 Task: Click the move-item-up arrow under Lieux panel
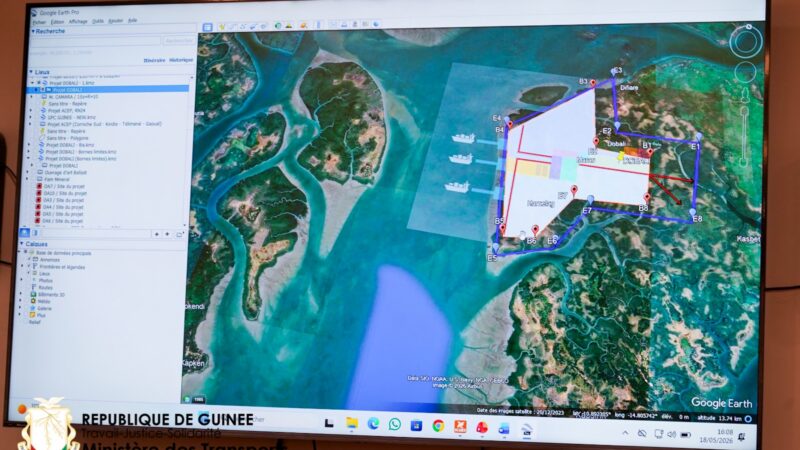[157, 234]
